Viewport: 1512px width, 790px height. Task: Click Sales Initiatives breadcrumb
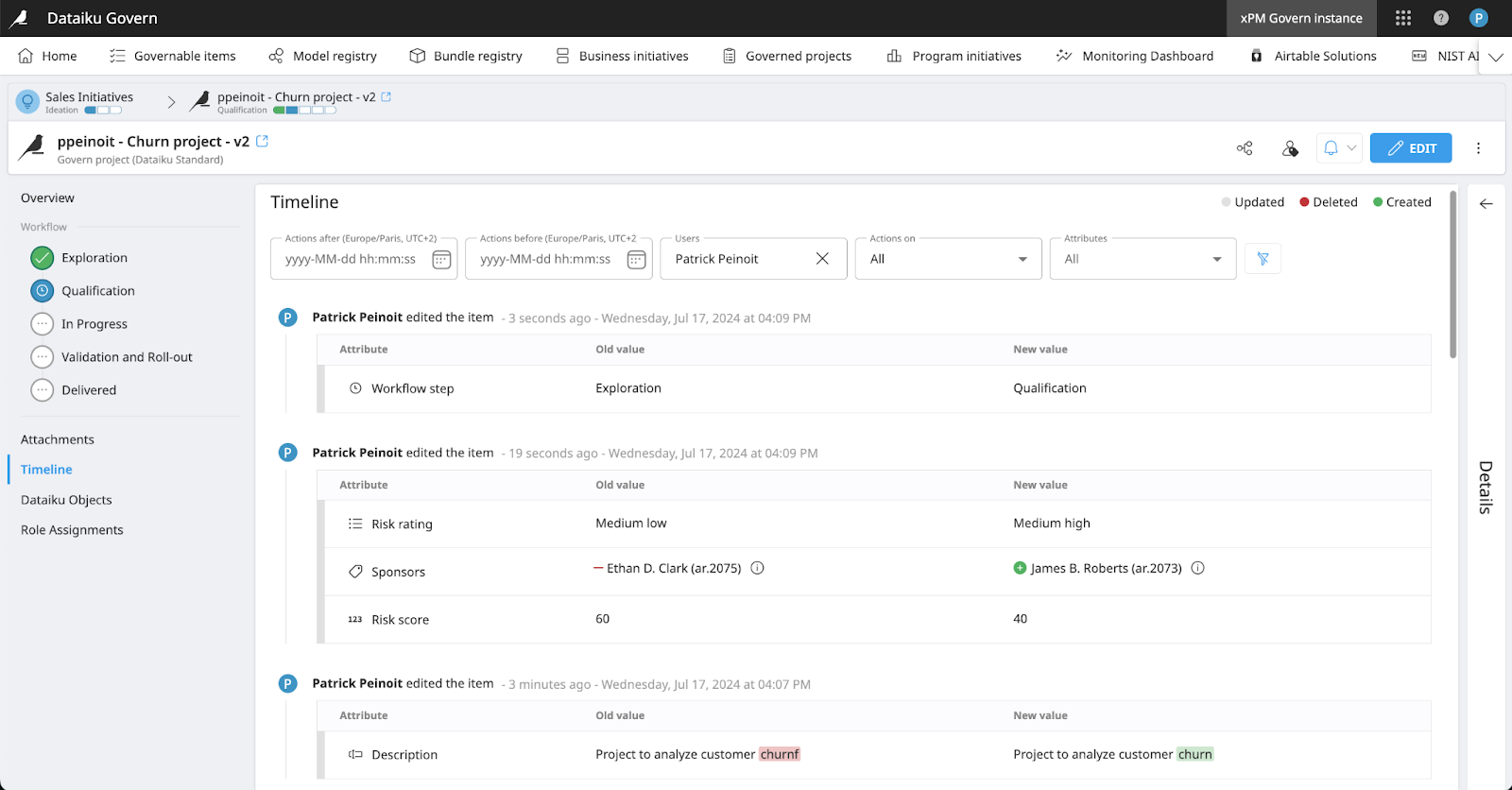click(89, 96)
